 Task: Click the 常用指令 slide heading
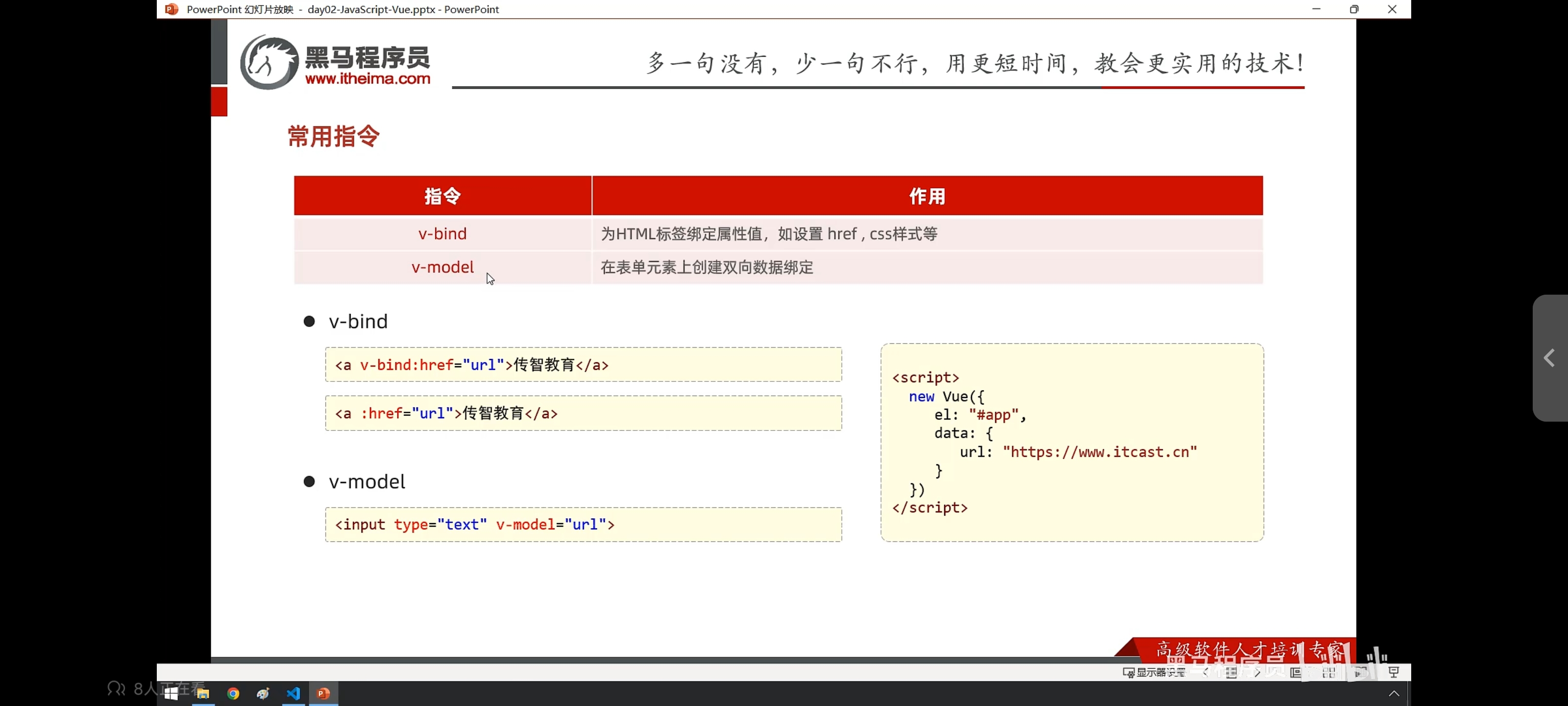coord(334,136)
